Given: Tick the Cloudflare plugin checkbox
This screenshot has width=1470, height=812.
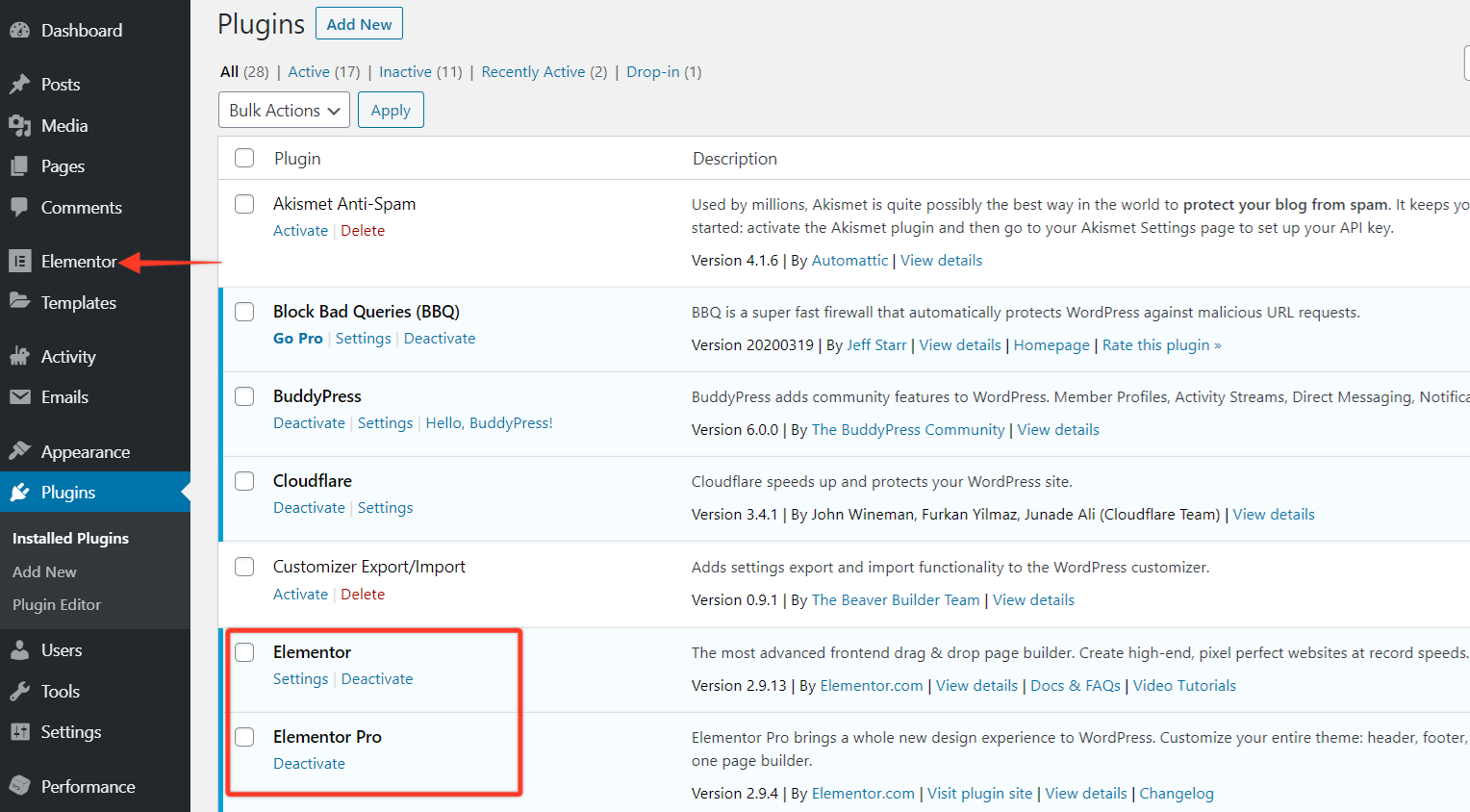Looking at the screenshot, I should click(x=244, y=481).
